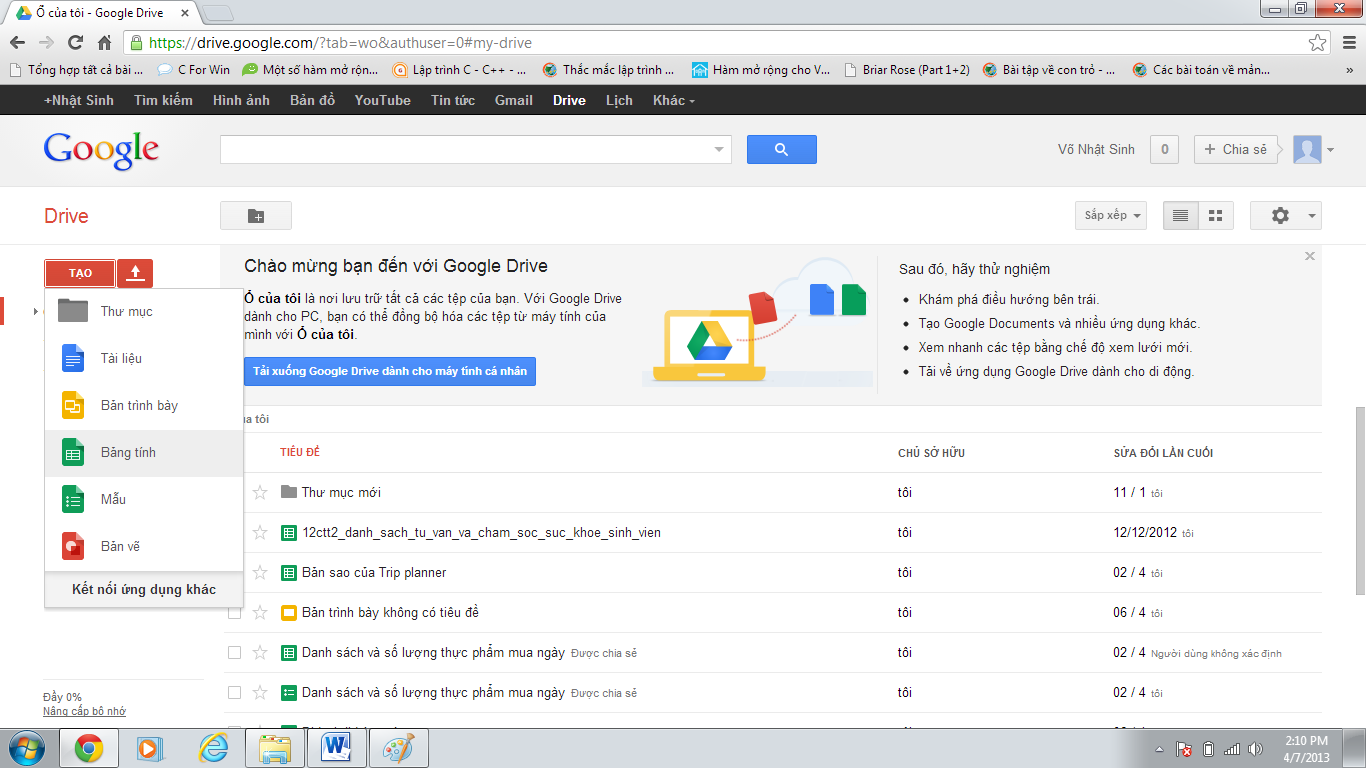The height and width of the screenshot is (768, 1366).
Task: Click the + Chia sẻ button
Action: pos(1236,149)
